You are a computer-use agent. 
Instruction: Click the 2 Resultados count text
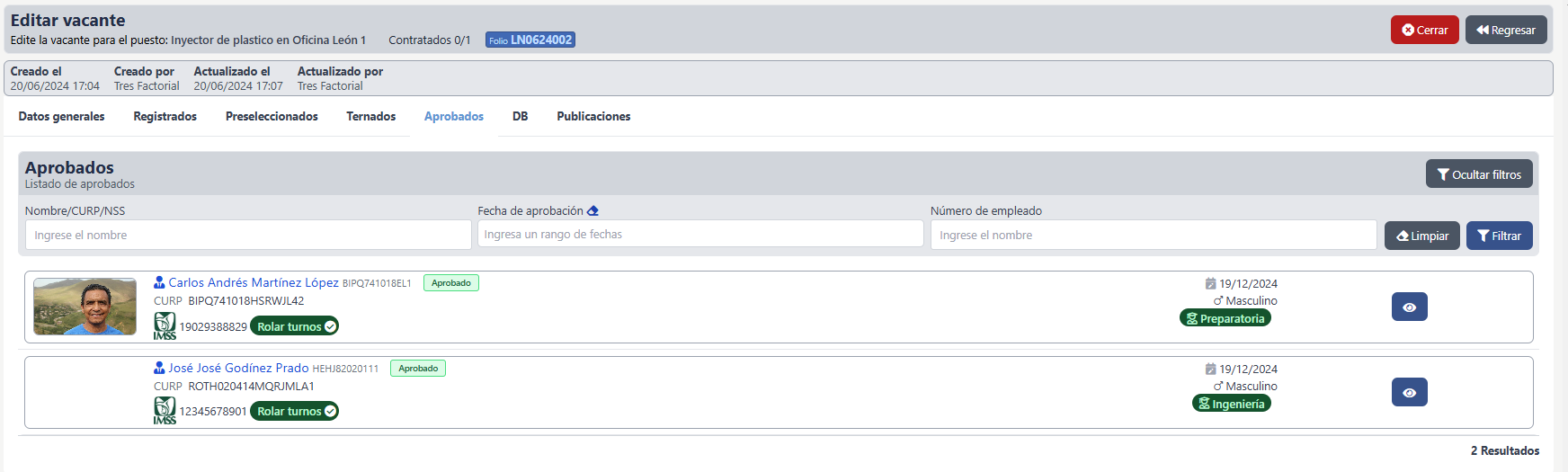[x=1505, y=450]
